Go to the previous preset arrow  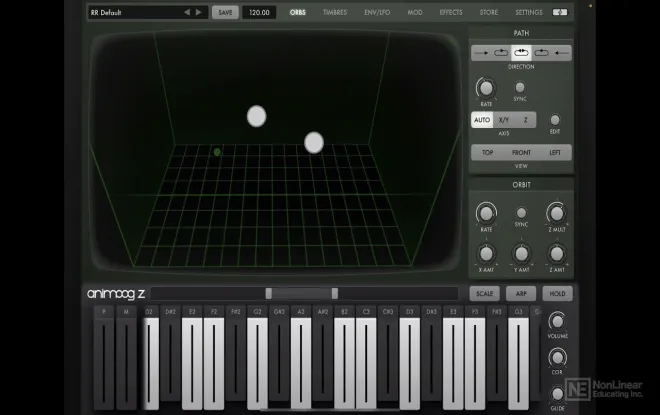pos(187,13)
